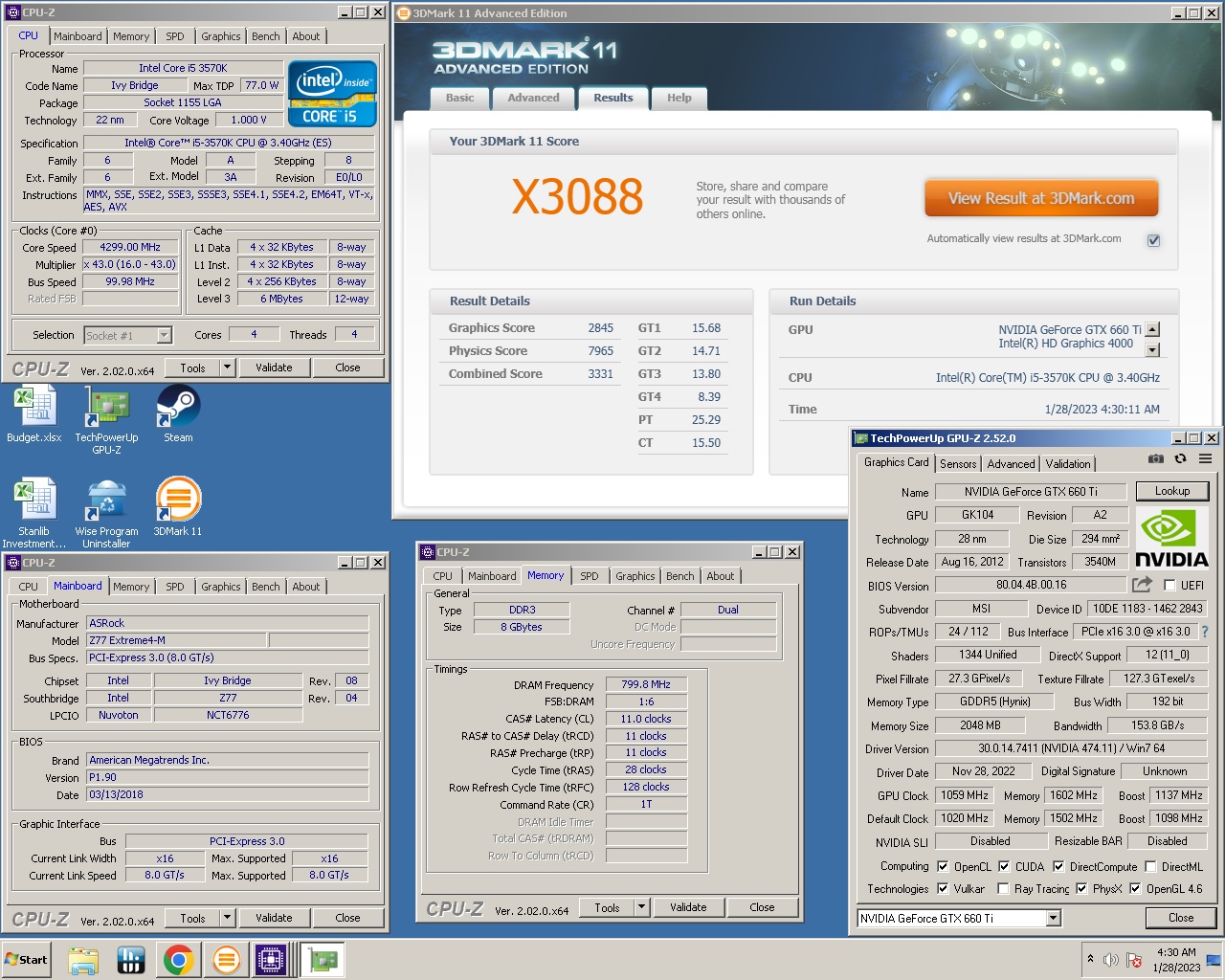Open Budget.xlsx desktop file
The height and width of the screenshot is (980, 1225).
[34, 413]
